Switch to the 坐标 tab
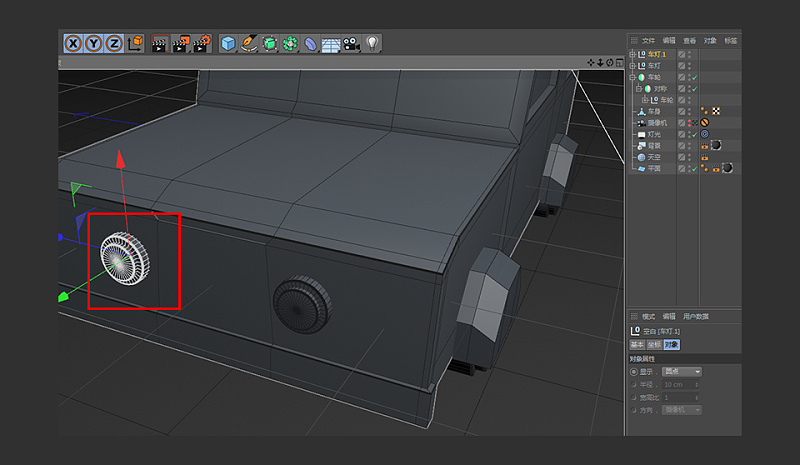The image size is (800, 465). point(654,345)
